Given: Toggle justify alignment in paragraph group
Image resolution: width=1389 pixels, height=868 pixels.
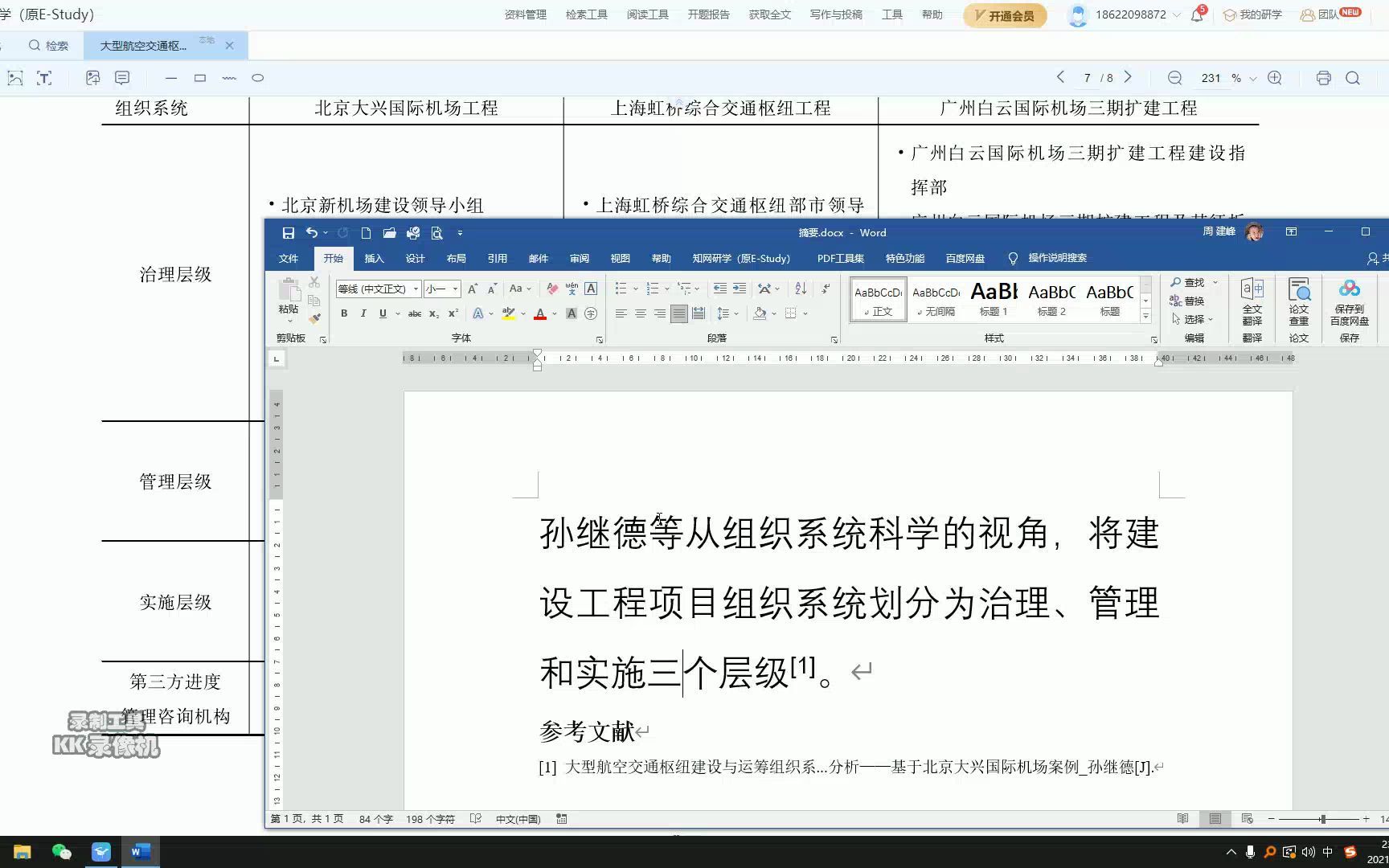Looking at the screenshot, I should point(678,313).
